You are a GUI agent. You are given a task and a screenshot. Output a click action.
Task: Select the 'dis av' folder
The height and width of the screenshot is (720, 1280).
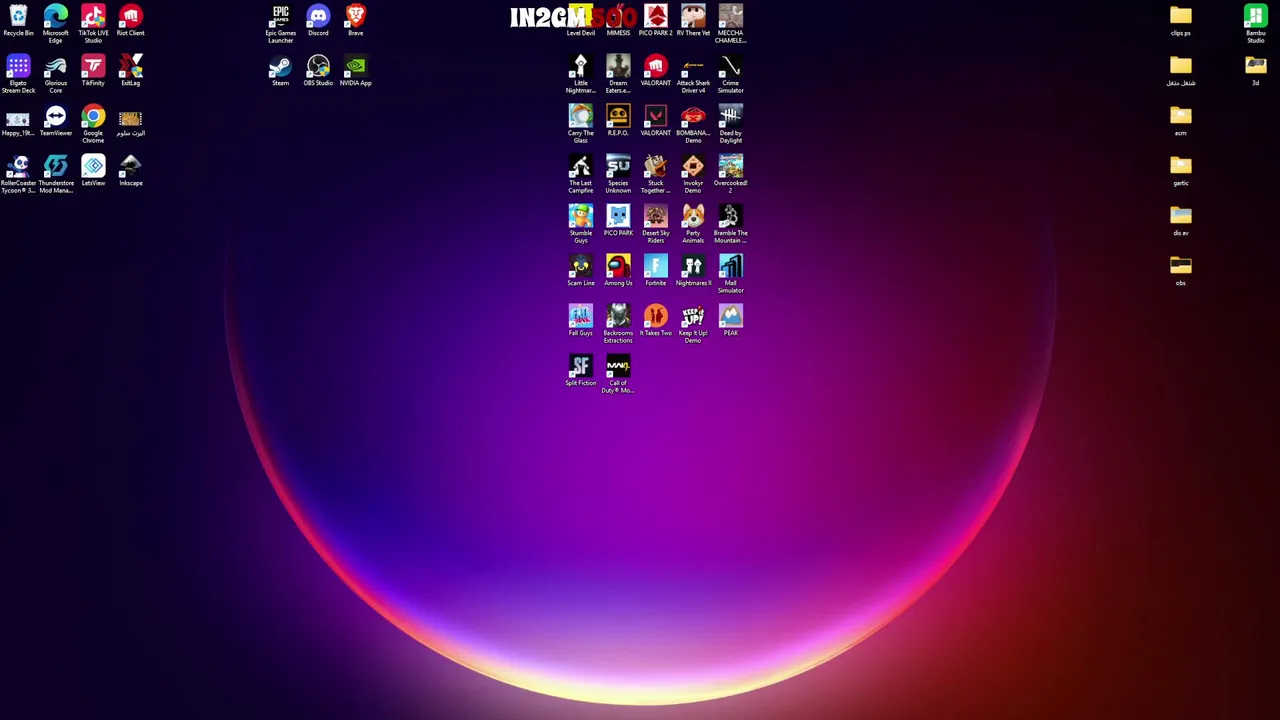click(1181, 216)
